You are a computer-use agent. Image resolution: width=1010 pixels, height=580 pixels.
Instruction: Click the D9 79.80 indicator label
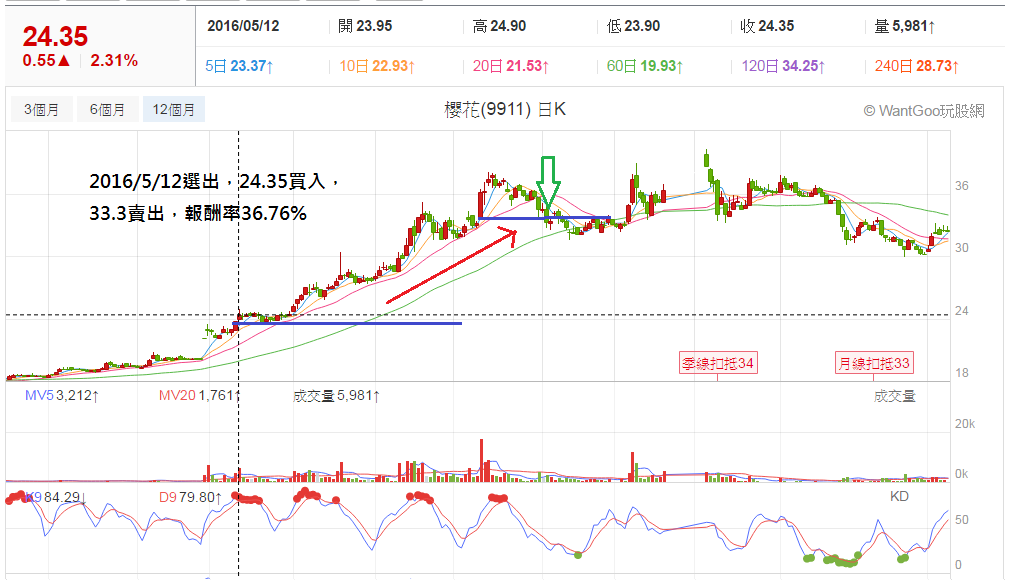coord(191,498)
